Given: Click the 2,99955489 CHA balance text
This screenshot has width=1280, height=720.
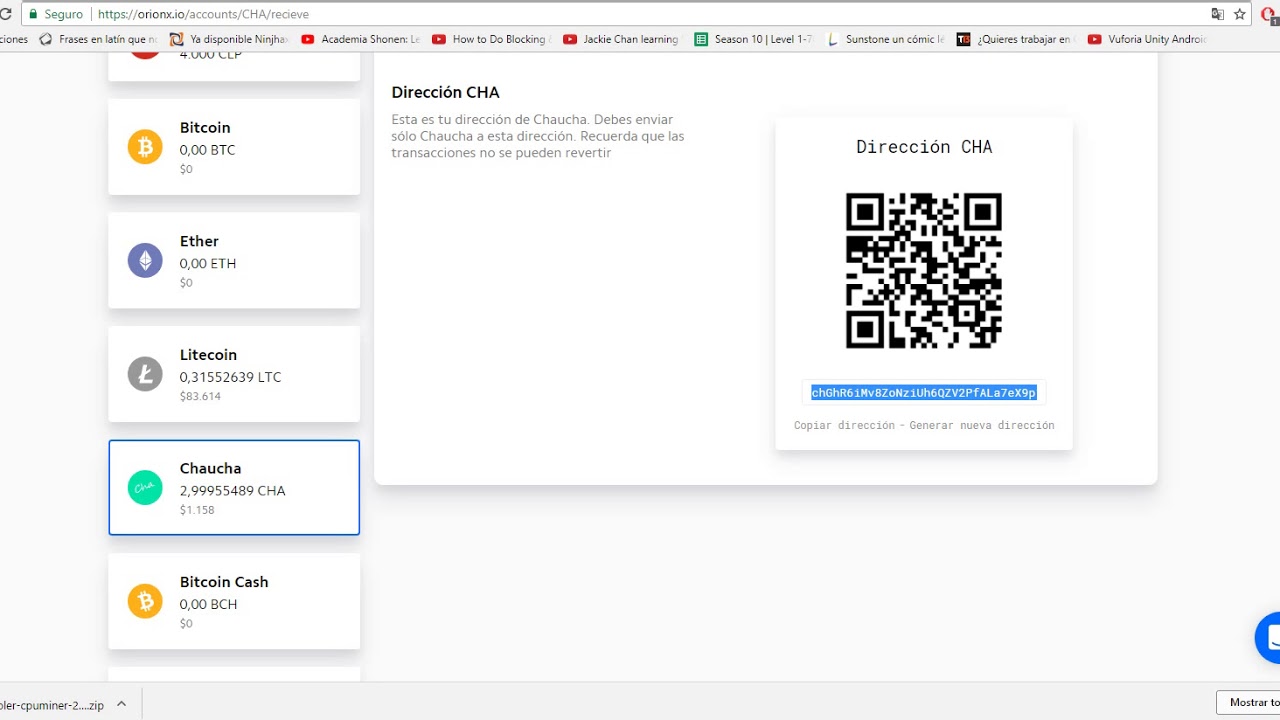Looking at the screenshot, I should [233, 491].
